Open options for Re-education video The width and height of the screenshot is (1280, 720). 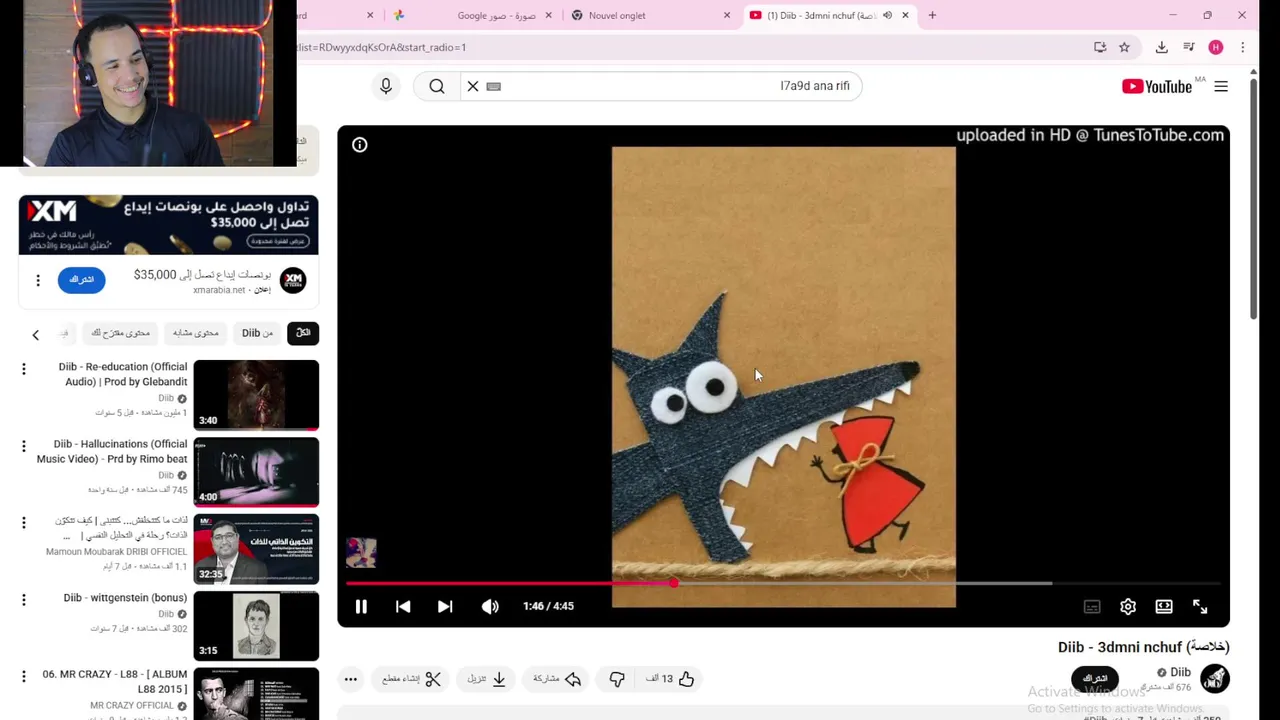point(24,369)
